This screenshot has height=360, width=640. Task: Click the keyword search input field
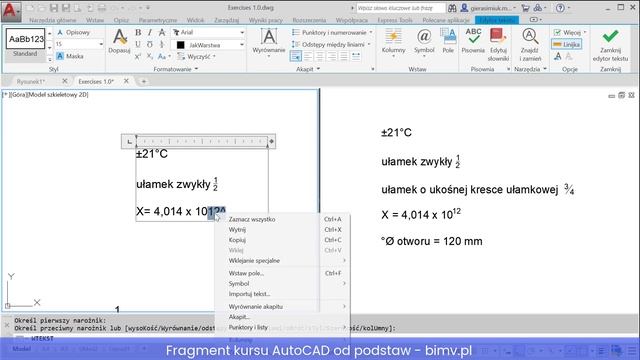[401, 8]
